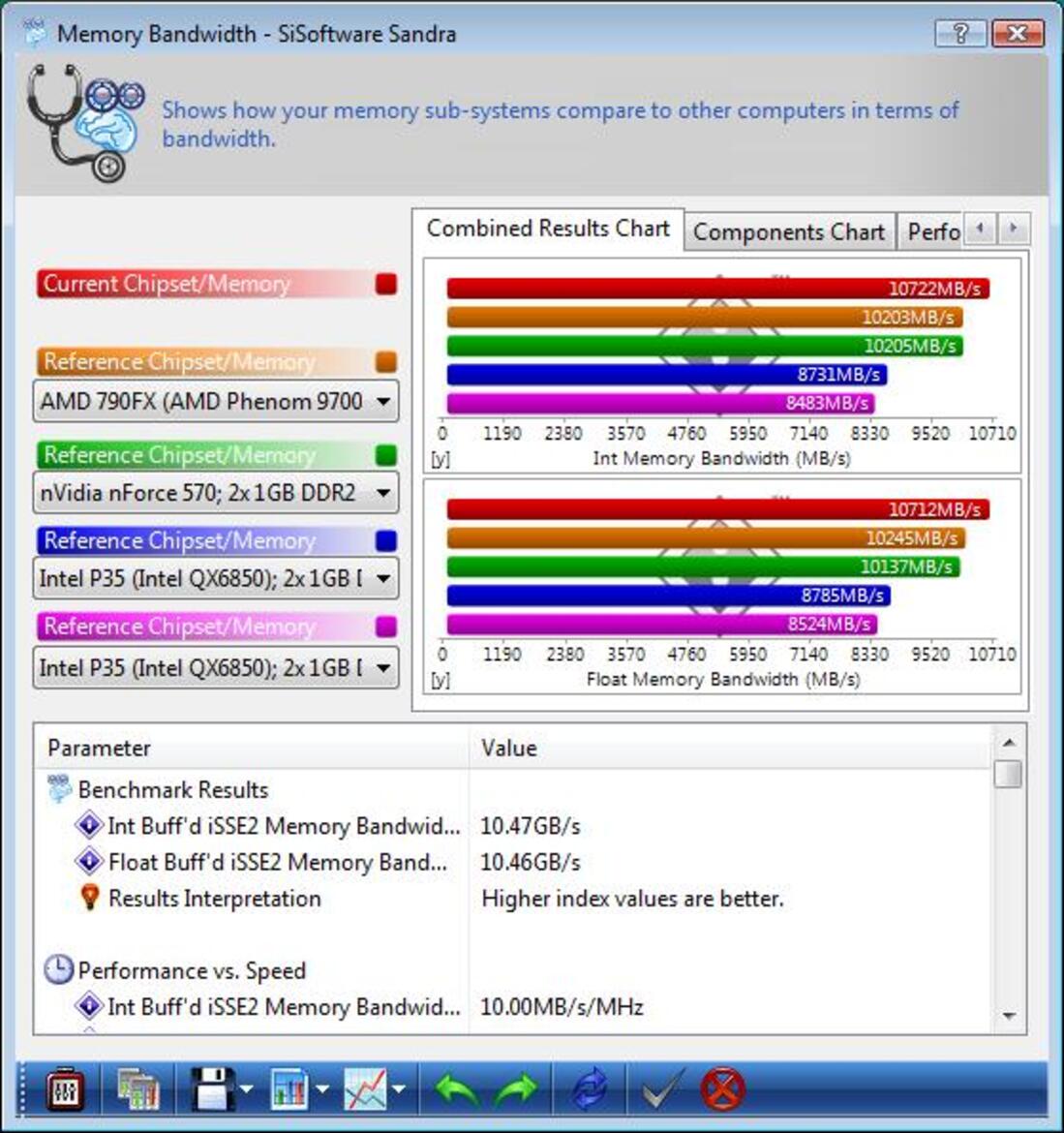Click the blue refresh arrows icon

pos(590,1088)
